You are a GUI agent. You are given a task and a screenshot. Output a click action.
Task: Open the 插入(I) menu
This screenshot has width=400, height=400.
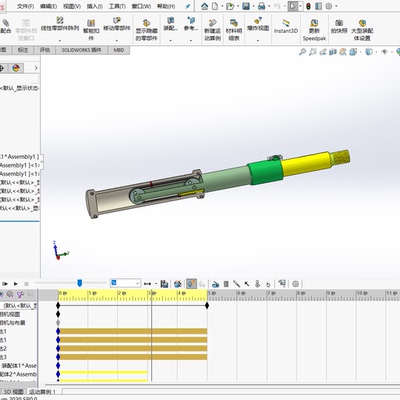[95, 6]
